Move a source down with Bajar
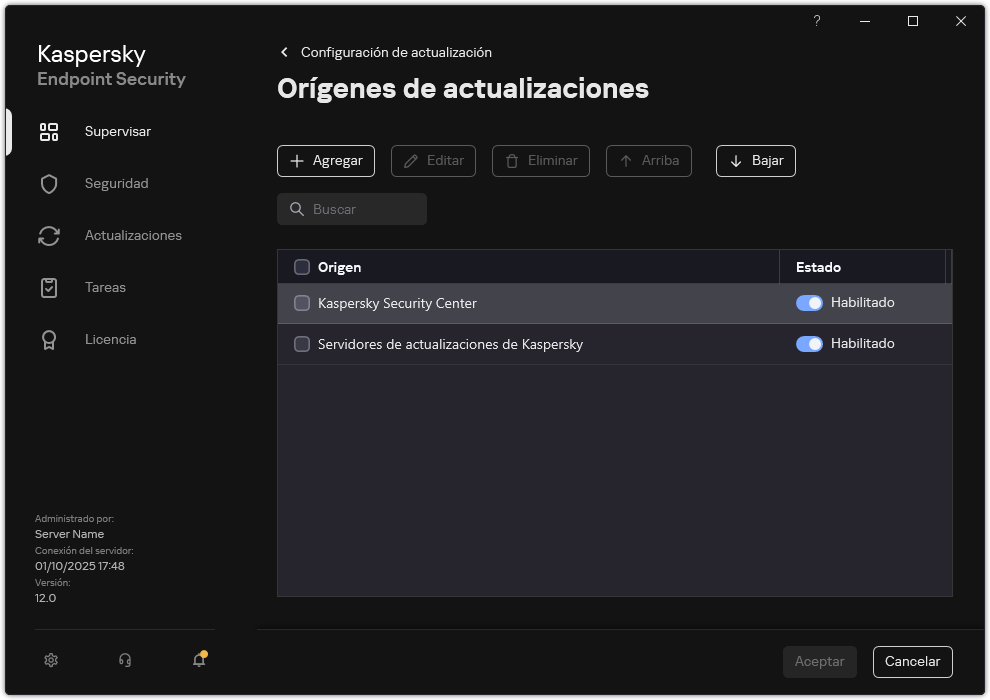This screenshot has height=700, width=990. click(x=755, y=161)
